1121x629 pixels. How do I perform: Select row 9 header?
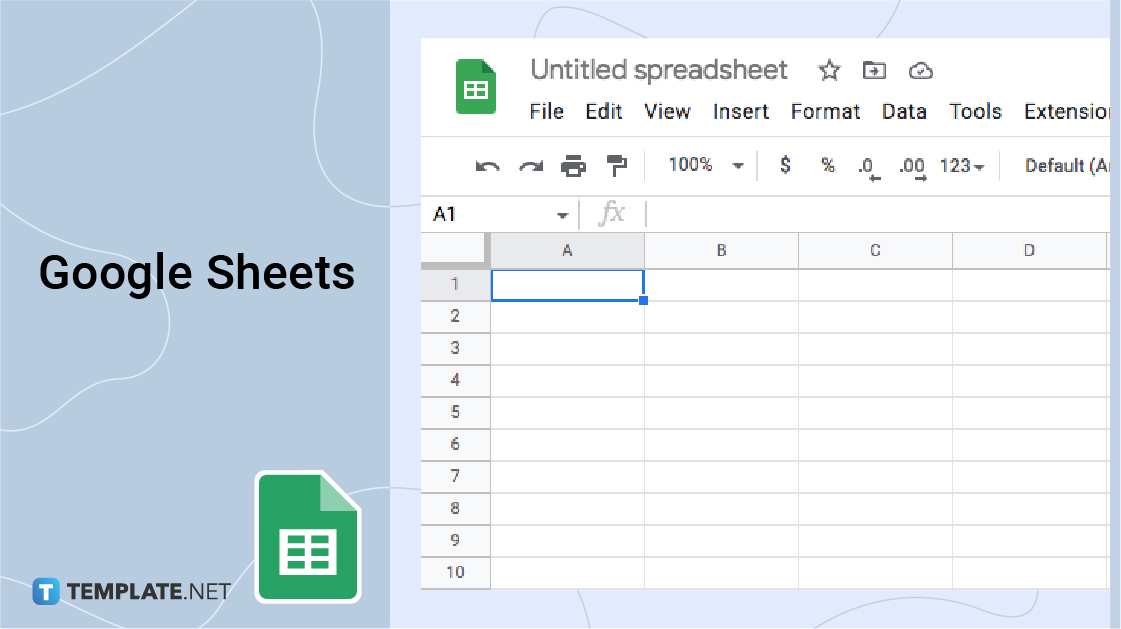[455, 541]
